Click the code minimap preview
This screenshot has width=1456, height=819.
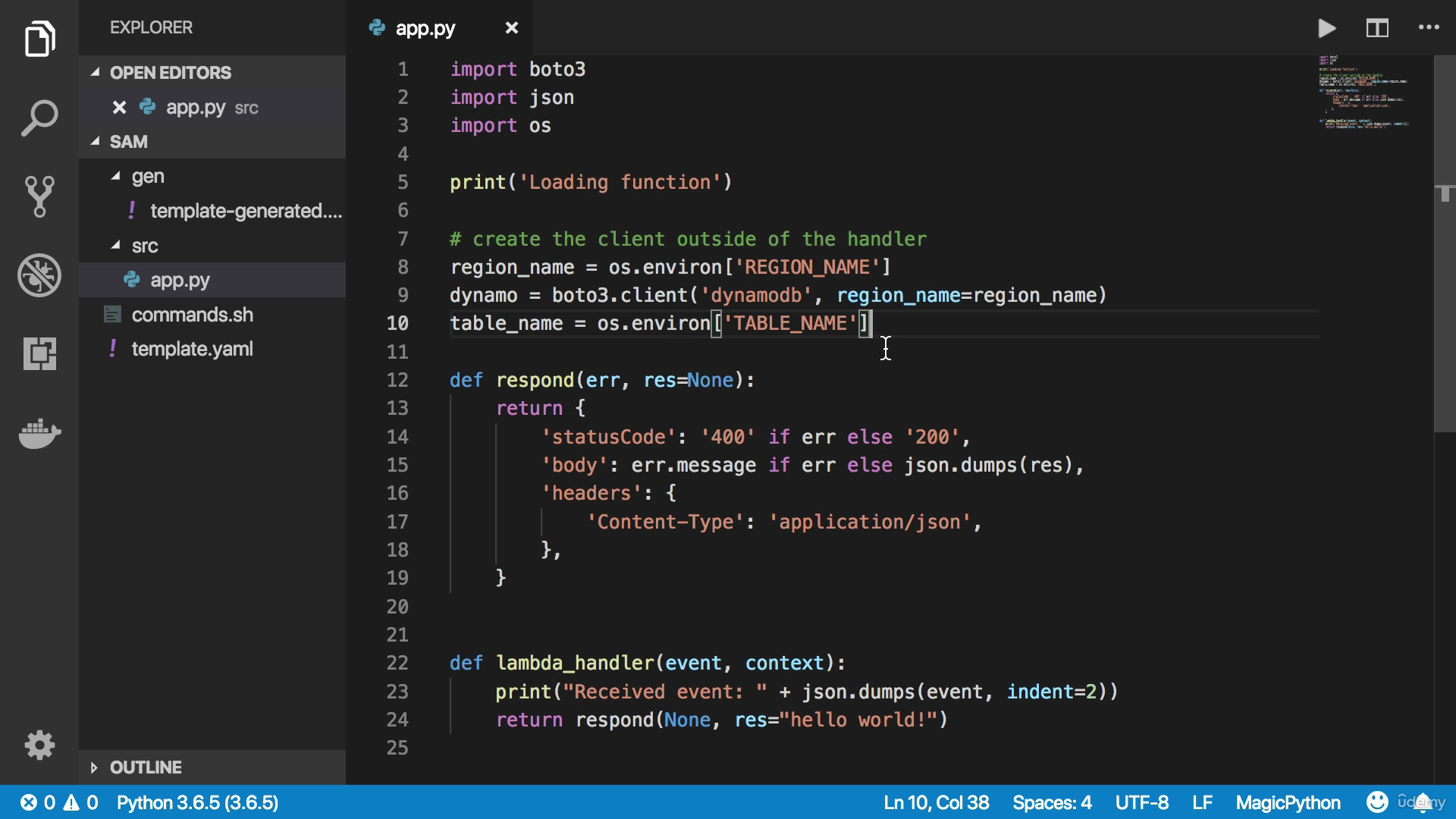1363,92
